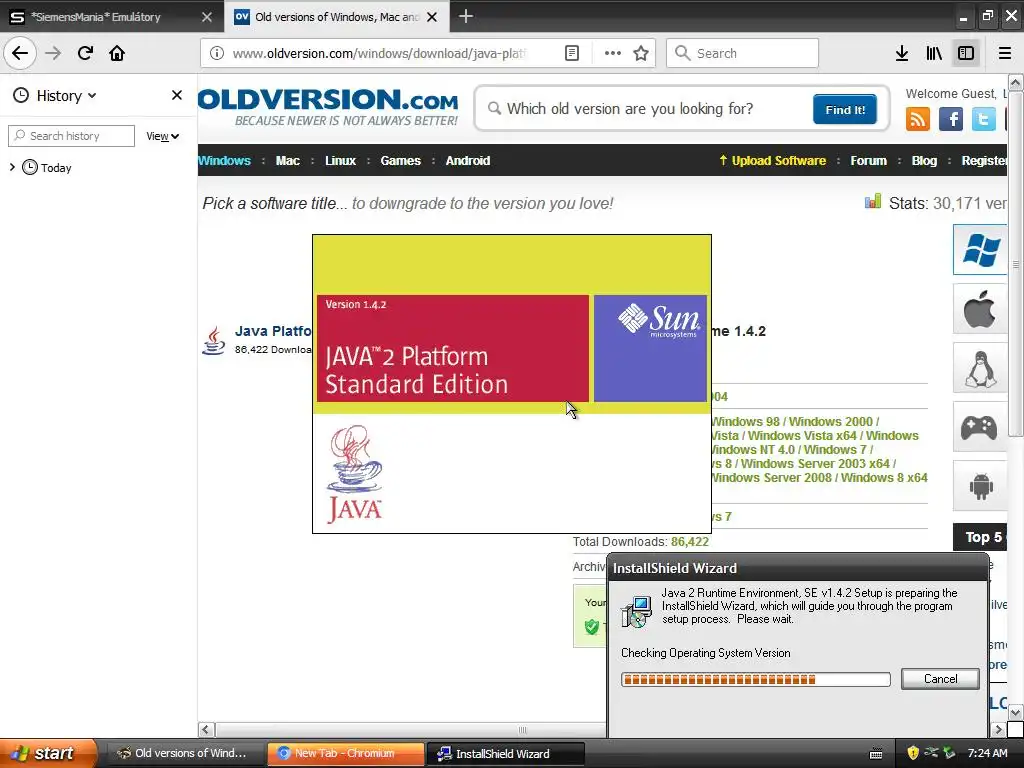Viewport: 1024px width, 768px height.
Task: Select the Windows site menu item
Action: (x=225, y=161)
